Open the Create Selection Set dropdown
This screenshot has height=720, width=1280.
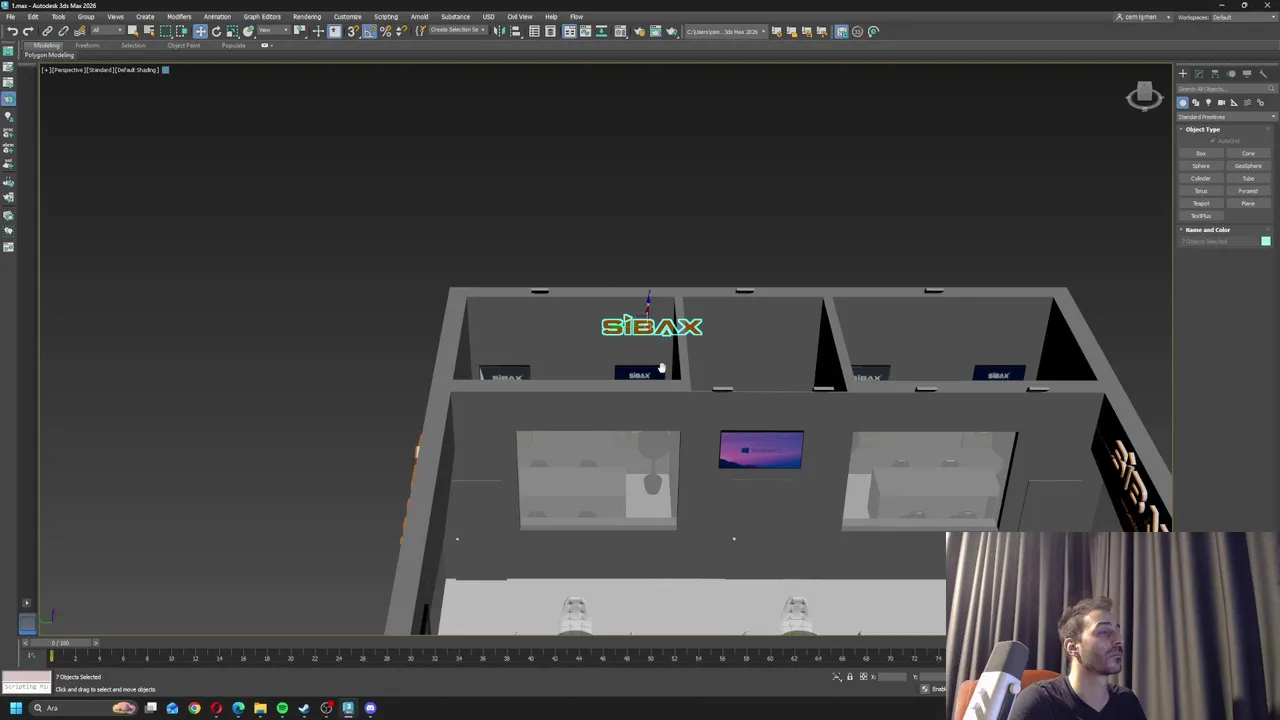point(458,31)
